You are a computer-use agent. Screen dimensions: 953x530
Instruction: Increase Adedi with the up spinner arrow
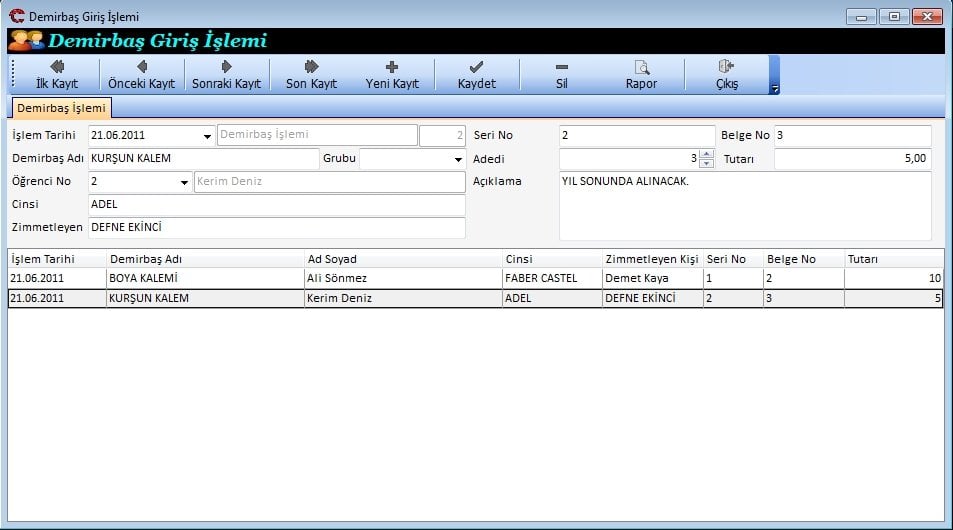click(707, 154)
